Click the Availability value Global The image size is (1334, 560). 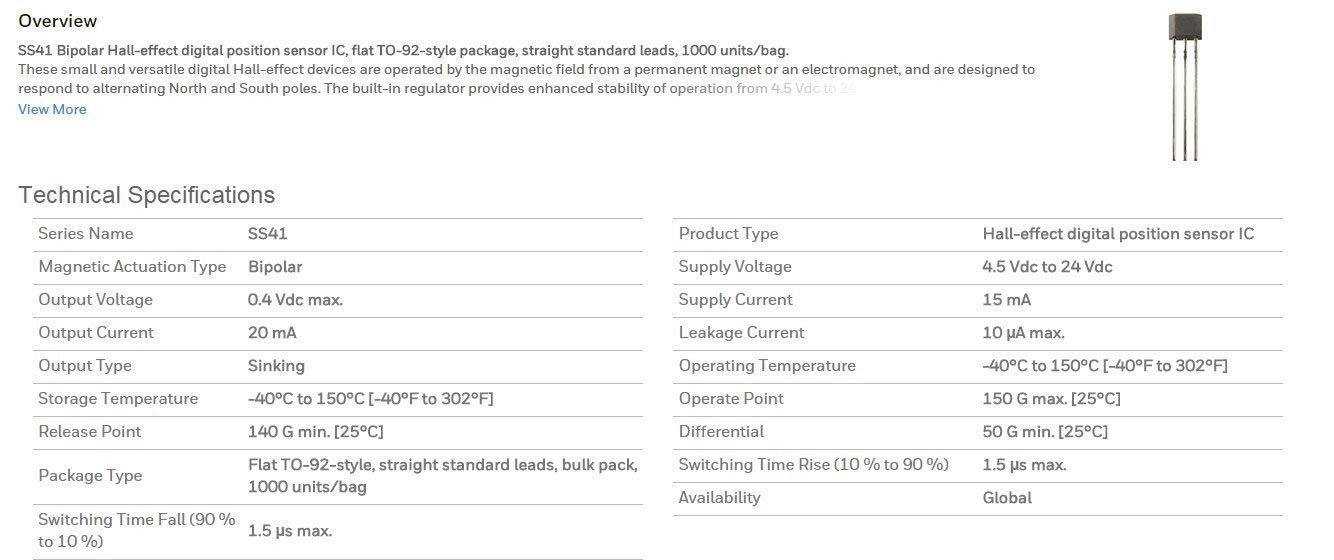pos(1007,497)
